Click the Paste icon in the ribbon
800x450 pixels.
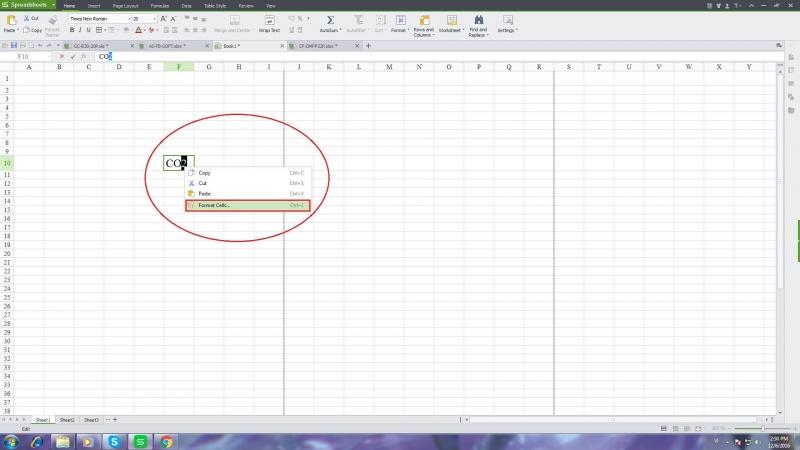(9, 19)
